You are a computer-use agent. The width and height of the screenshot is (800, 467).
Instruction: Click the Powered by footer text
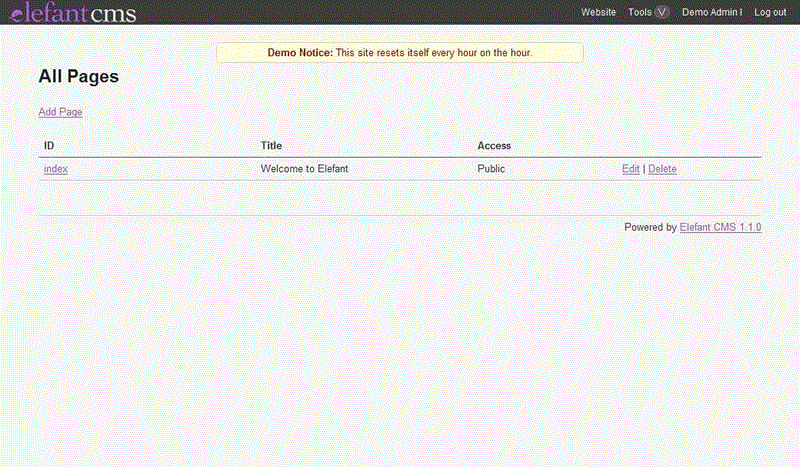tap(650, 227)
